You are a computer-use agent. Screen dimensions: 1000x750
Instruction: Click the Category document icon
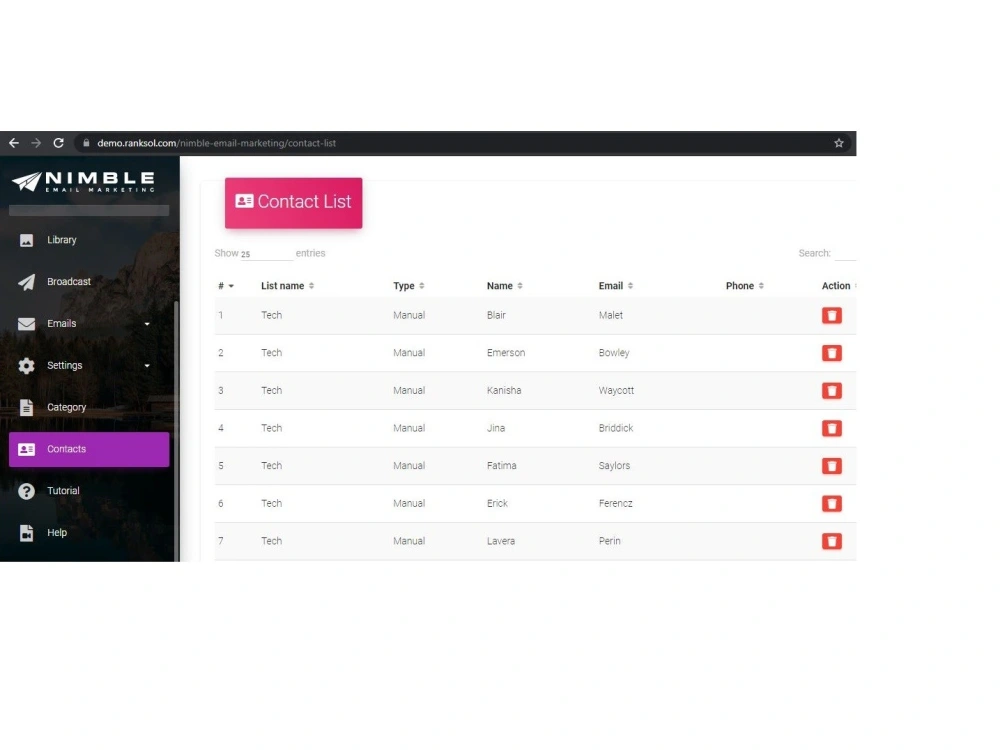click(x=26, y=408)
